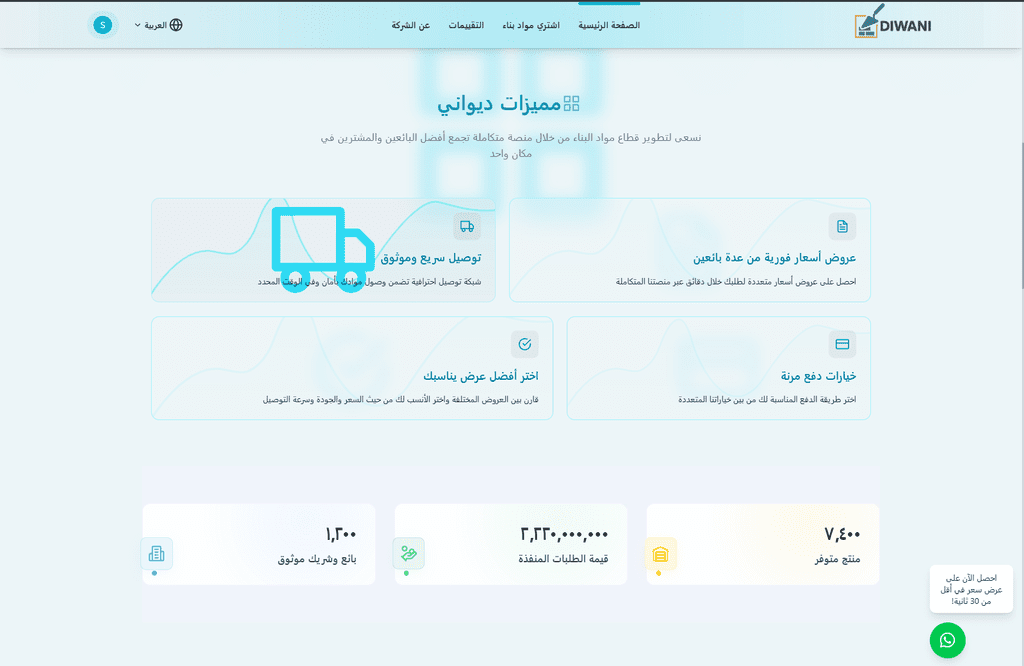Click the 'مميزات ديواني' section heading
The width and height of the screenshot is (1024, 666).
point(500,104)
